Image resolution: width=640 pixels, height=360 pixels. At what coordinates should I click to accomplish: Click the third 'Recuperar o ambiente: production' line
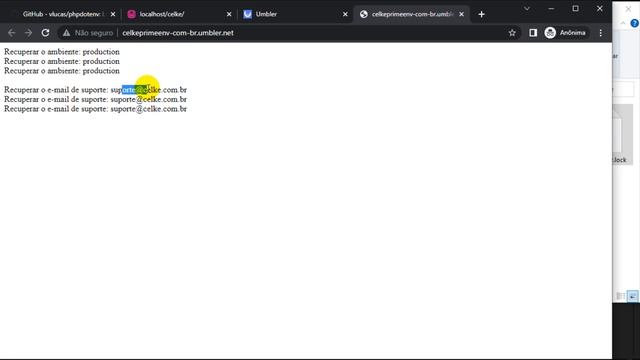(x=62, y=71)
